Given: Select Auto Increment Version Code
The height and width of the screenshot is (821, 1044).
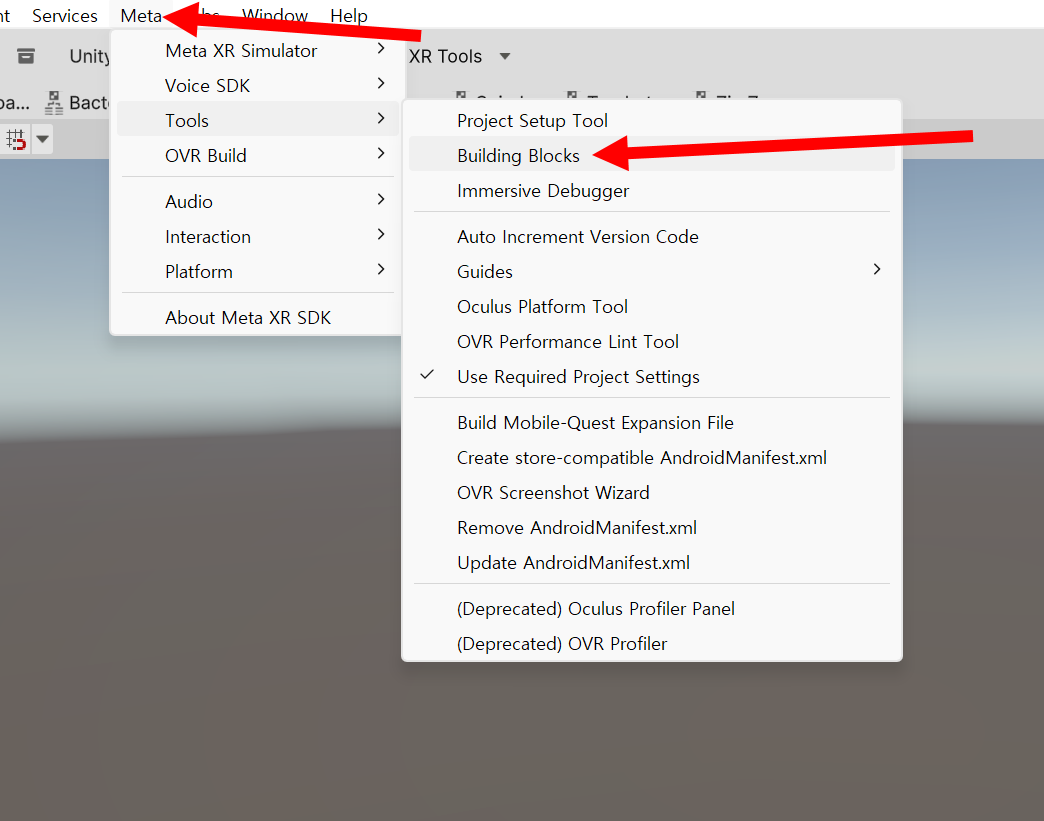Looking at the screenshot, I should point(652,237).
